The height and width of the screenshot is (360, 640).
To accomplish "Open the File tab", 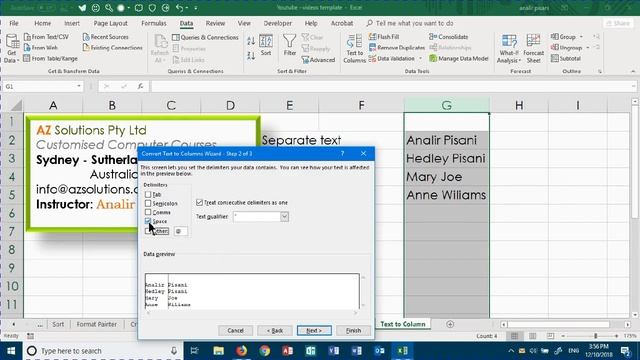I will [x=14, y=23].
